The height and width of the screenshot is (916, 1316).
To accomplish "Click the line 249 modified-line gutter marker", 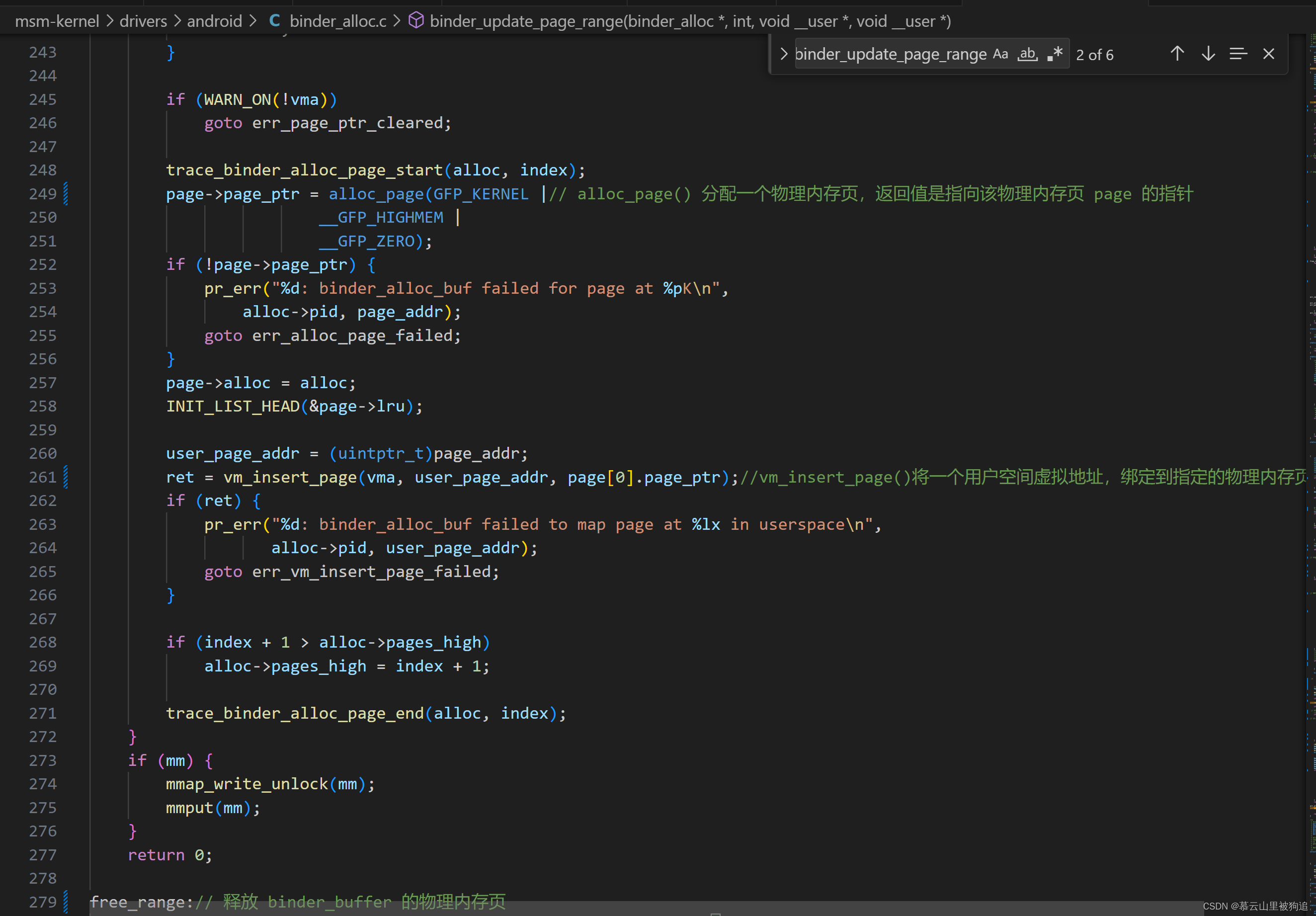I will click(x=66, y=194).
